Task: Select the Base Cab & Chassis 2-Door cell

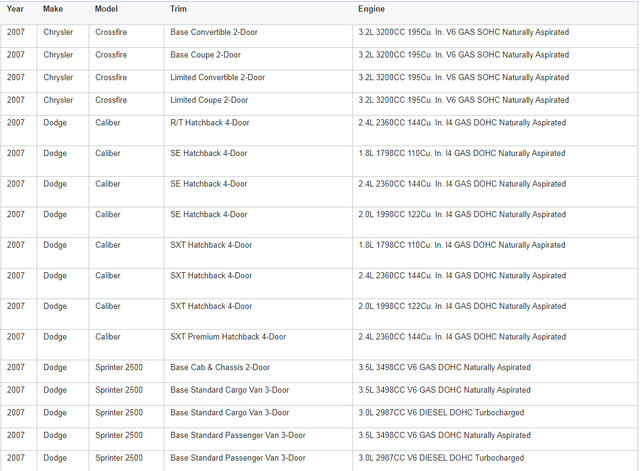Action: tap(220, 367)
